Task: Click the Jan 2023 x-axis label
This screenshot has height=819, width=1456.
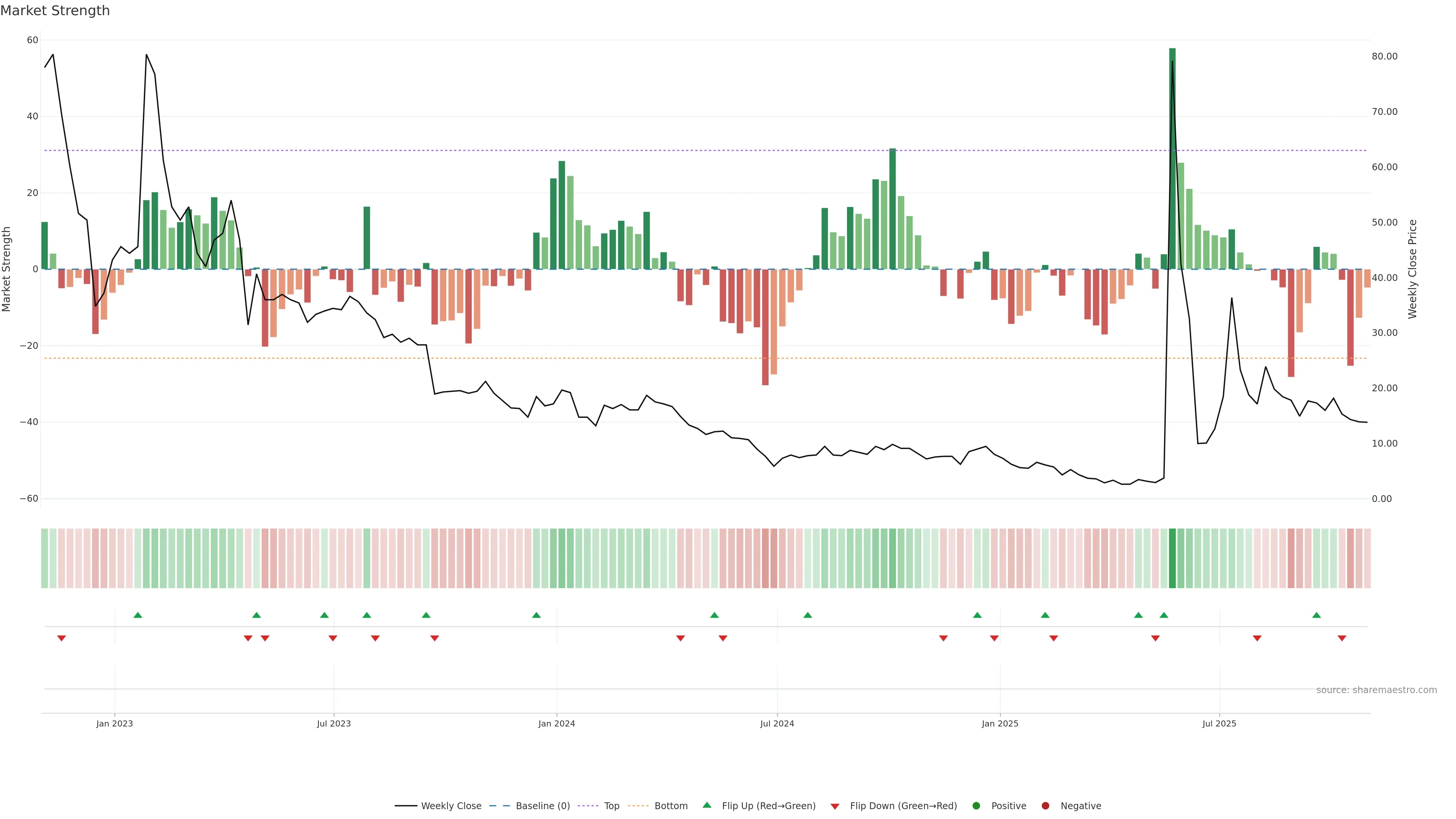Action: [114, 723]
